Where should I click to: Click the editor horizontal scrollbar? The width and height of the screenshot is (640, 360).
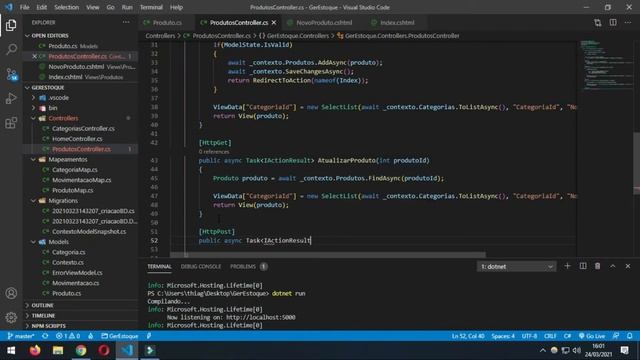tap(328, 255)
